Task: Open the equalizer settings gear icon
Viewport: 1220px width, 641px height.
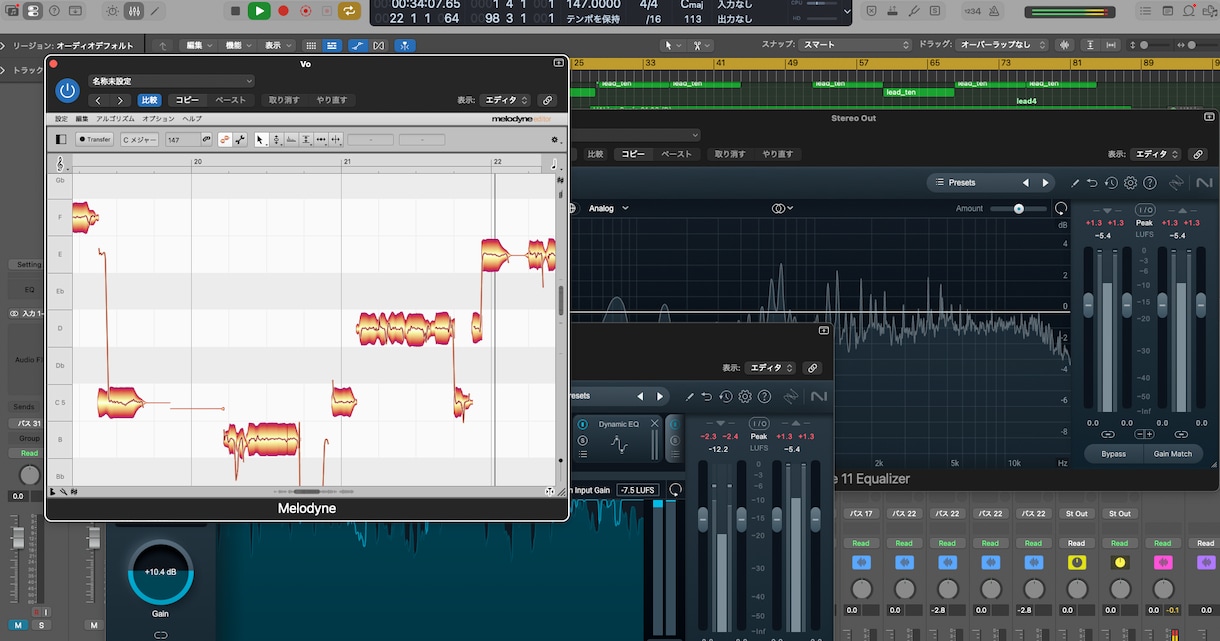Action: click(1130, 183)
